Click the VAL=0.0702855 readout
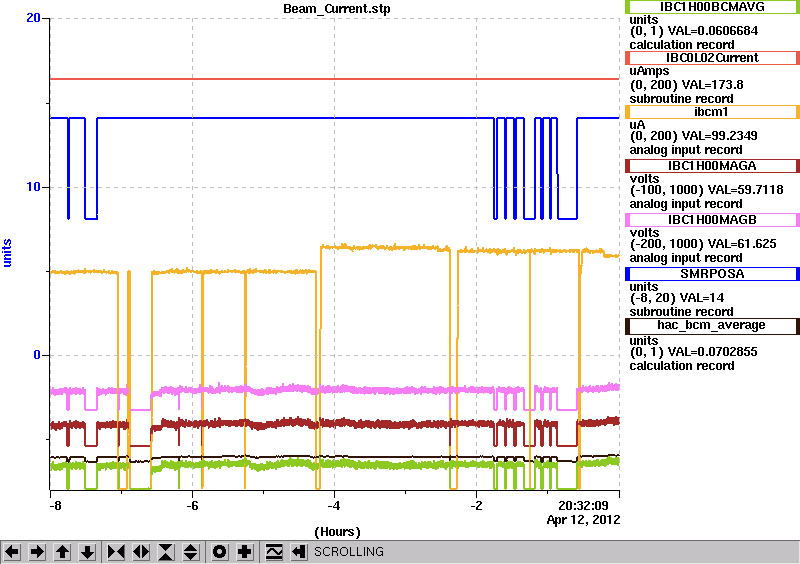Screen dimensions: 800x564 [713, 352]
